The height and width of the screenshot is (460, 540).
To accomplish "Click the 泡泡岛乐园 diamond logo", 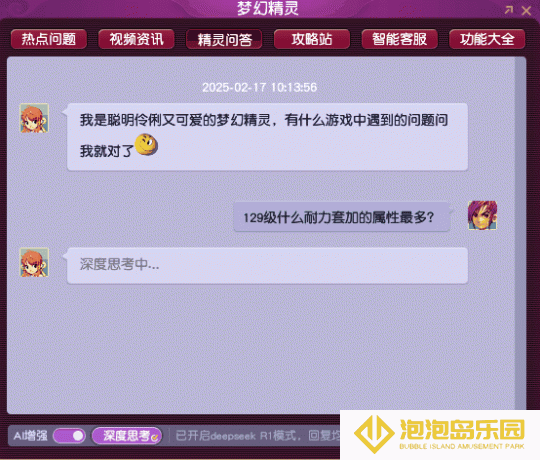I will click(x=374, y=435).
